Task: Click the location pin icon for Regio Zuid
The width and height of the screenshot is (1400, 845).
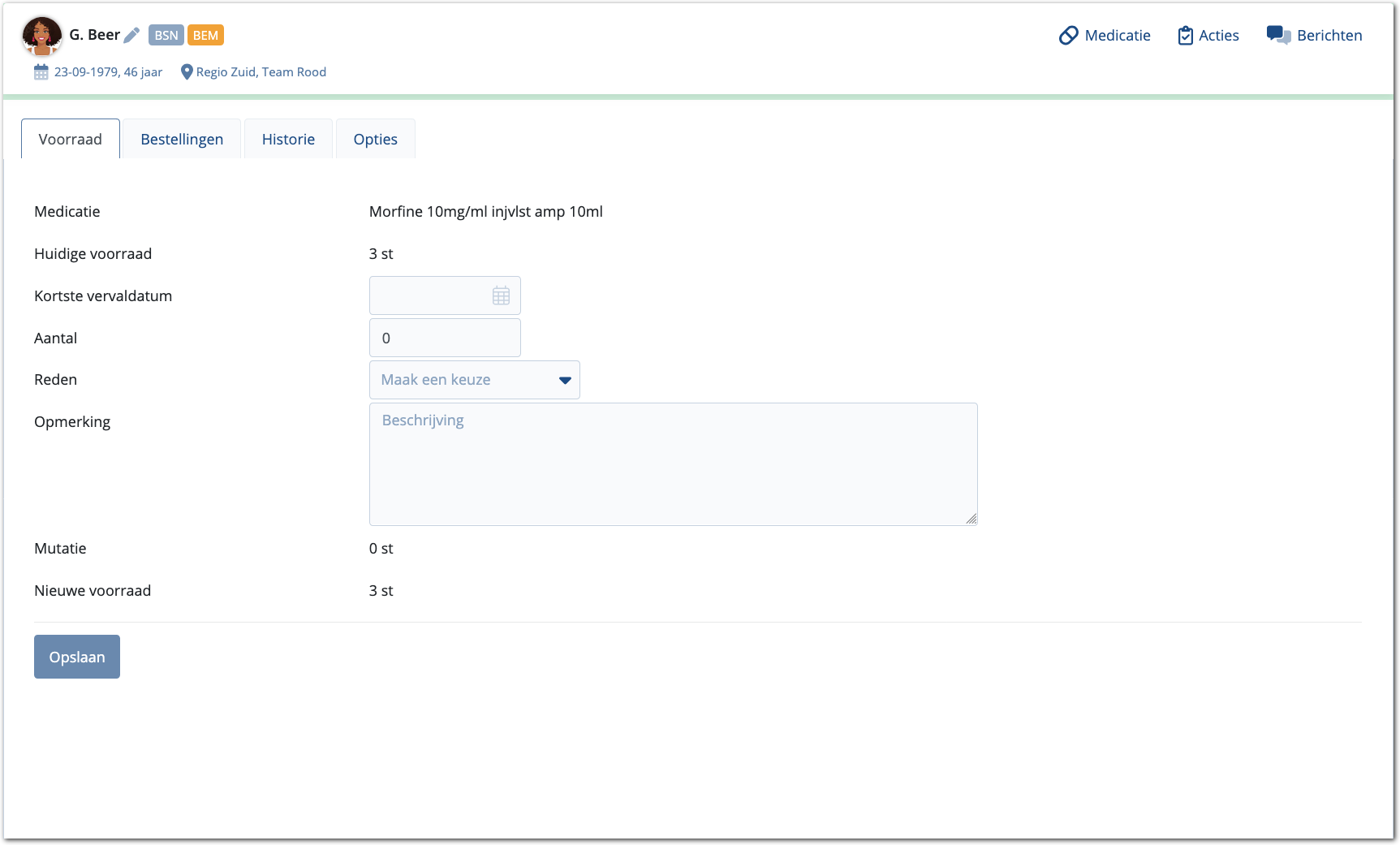Action: click(187, 72)
